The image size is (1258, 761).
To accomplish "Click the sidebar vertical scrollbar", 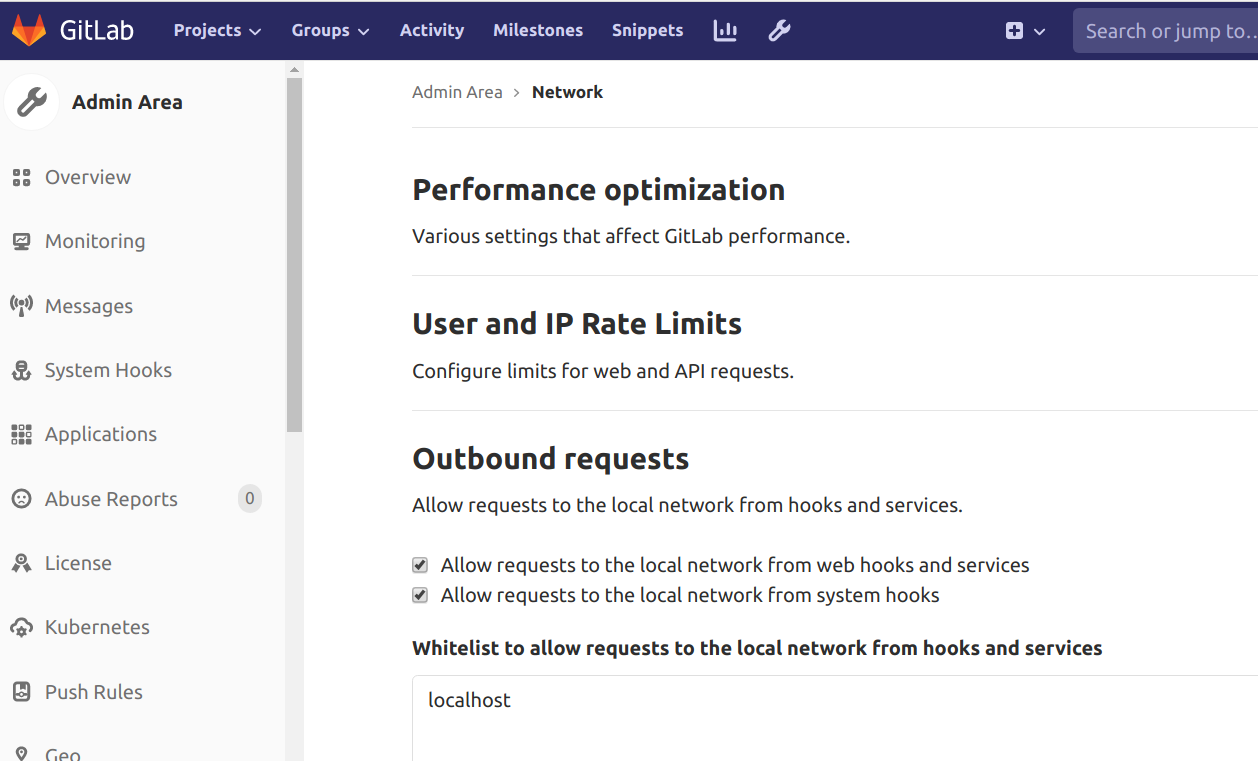I will (294, 250).
